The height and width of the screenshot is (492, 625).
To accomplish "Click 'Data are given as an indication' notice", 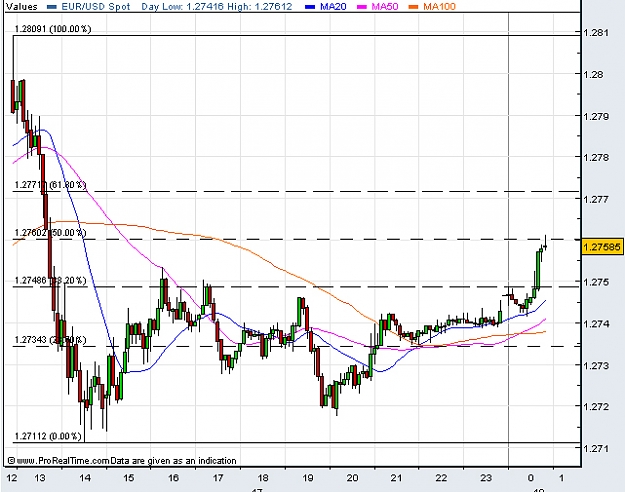I will 173,461.
